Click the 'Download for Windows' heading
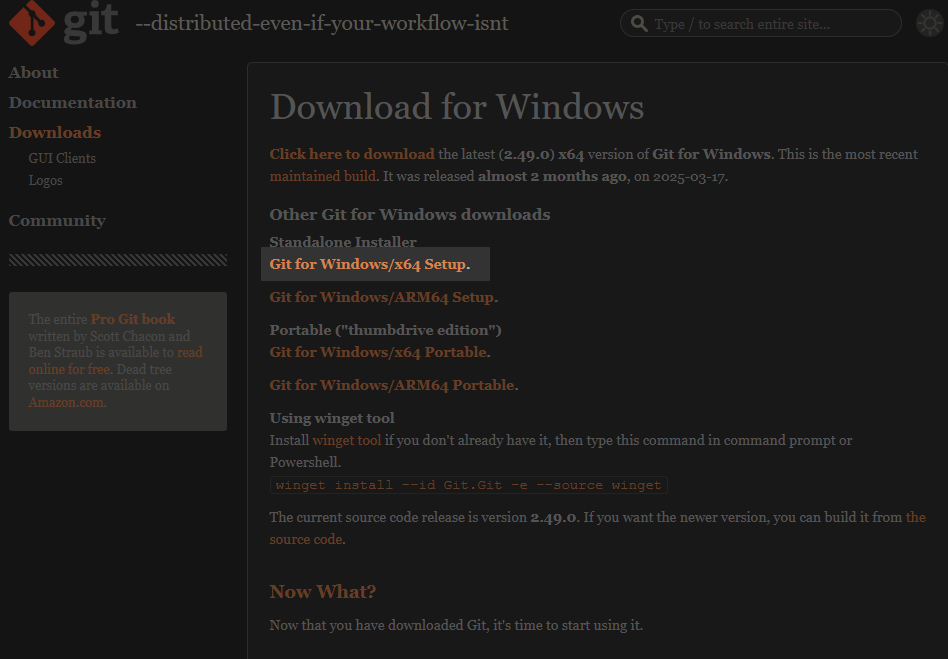 456,107
